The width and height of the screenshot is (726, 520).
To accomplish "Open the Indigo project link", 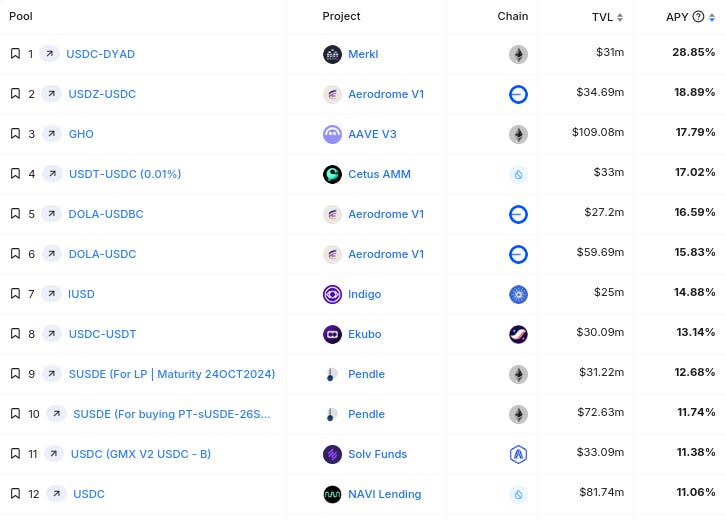I will pos(364,294).
